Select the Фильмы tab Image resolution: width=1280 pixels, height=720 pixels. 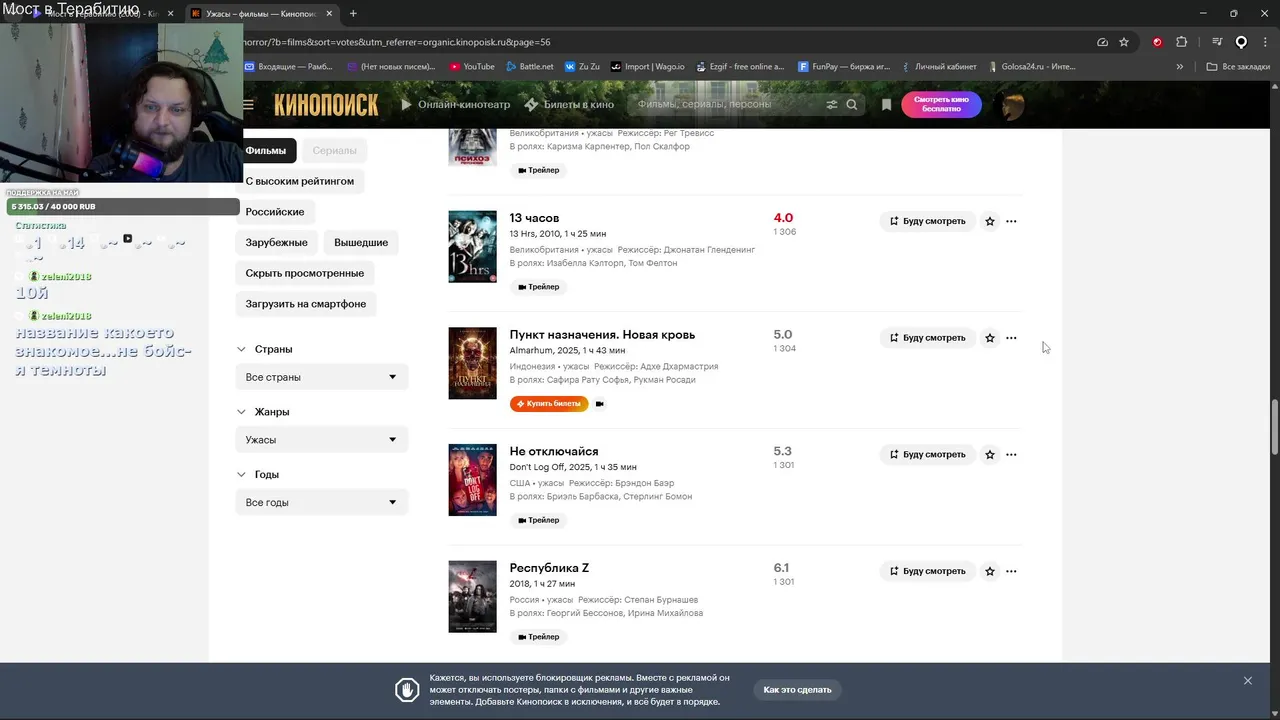[x=266, y=151]
